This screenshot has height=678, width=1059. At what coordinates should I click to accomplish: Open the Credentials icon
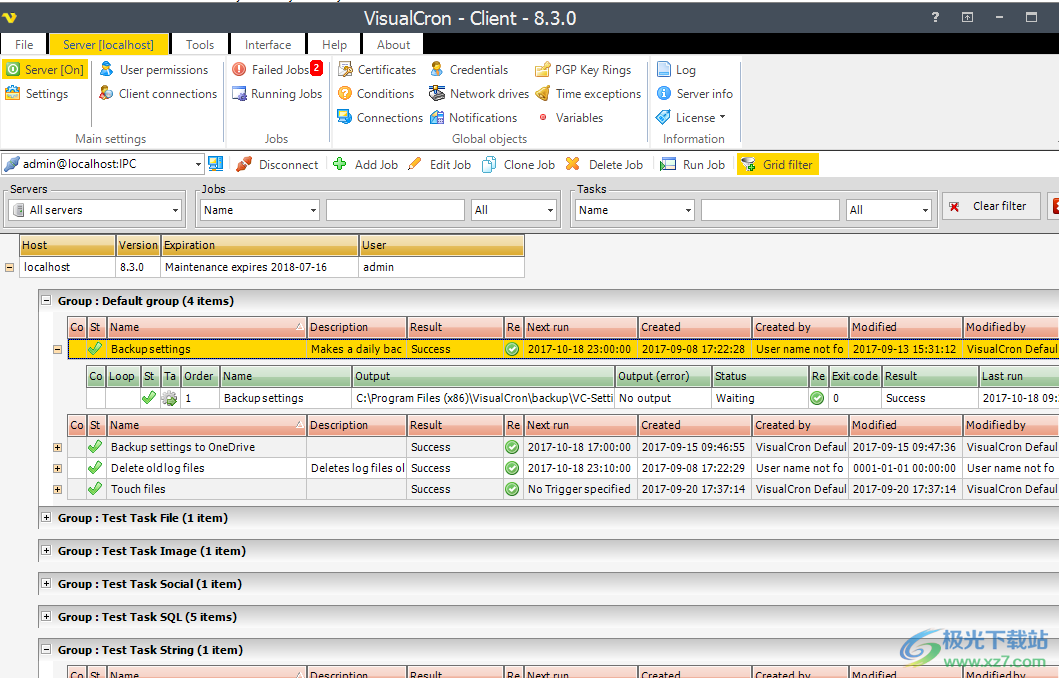pyautogui.click(x=437, y=69)
